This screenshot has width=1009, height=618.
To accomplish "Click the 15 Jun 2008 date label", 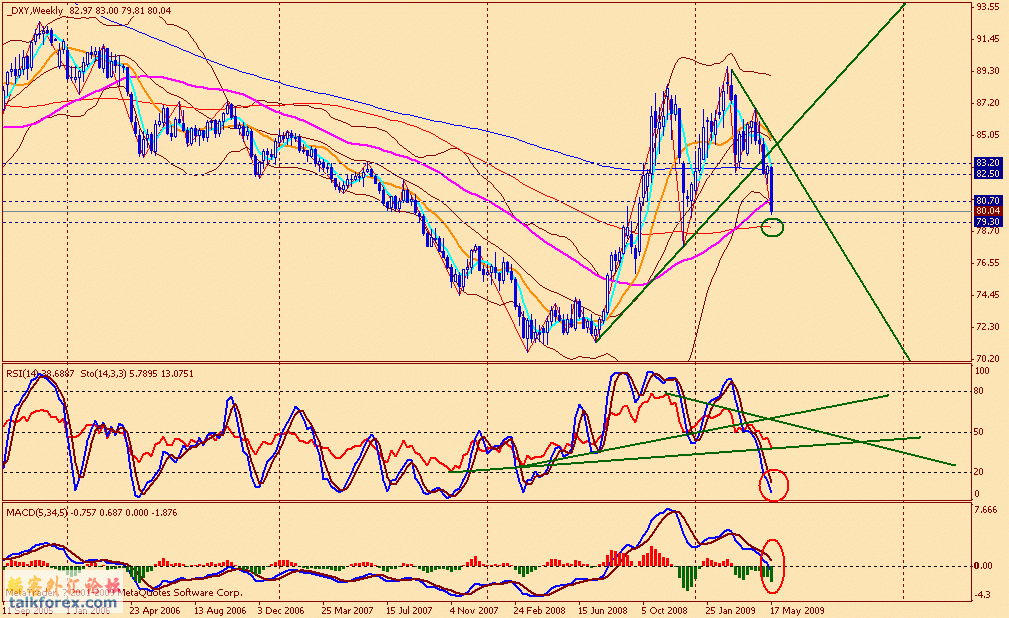I will [x=602, y=610].
